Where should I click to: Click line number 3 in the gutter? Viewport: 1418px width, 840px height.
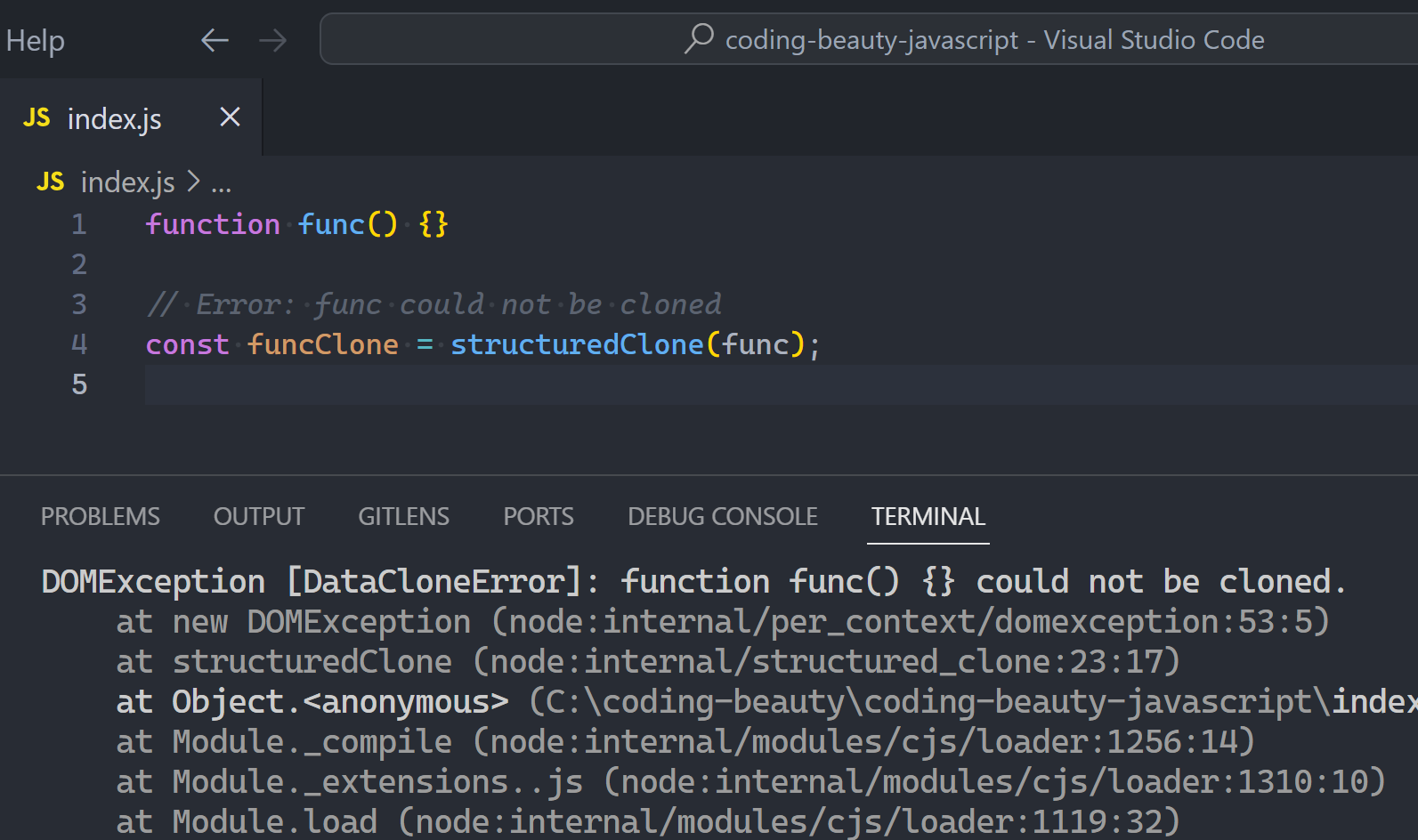(79, 304)
